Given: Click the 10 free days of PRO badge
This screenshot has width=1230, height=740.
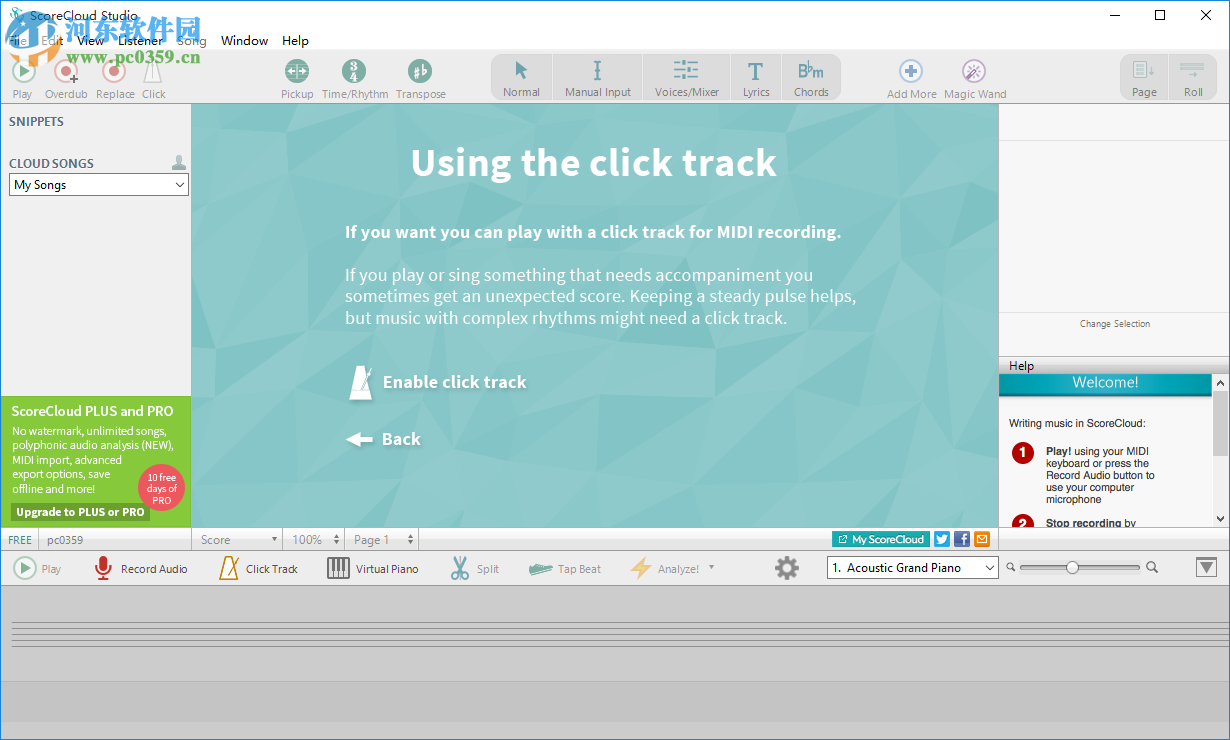Looking at the screenshot, I should tap(162, 489).
